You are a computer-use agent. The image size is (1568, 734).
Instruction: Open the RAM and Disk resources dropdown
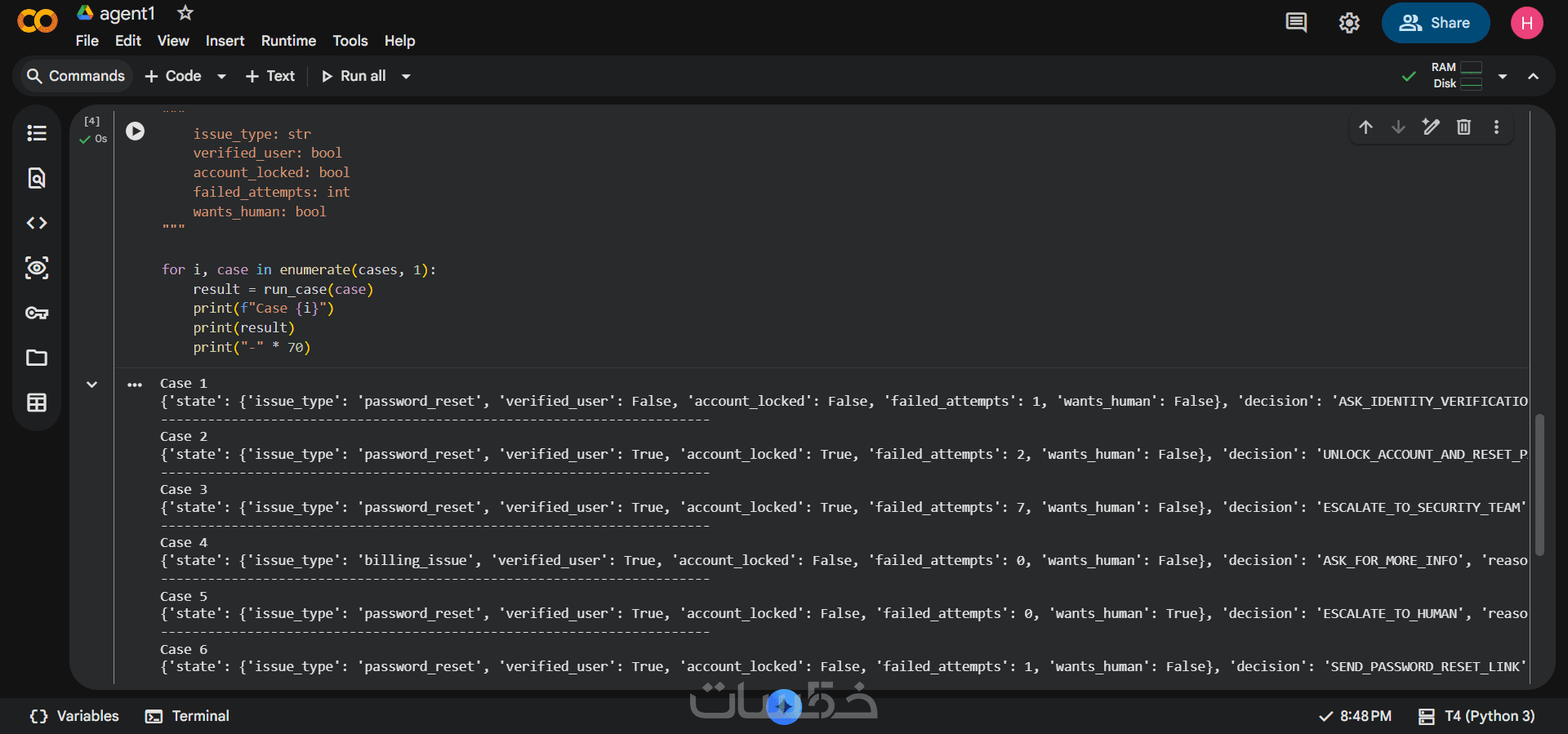[x=1503, y=76]
